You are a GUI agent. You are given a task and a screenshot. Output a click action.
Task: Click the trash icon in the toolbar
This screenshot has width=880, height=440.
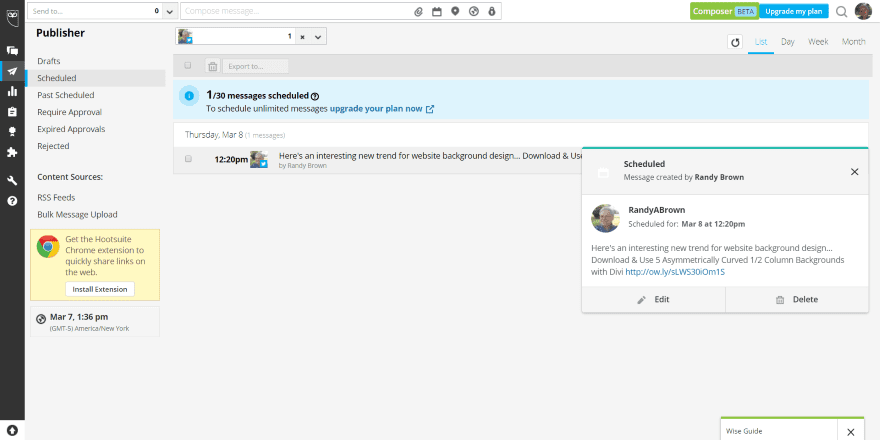point(212,66)
